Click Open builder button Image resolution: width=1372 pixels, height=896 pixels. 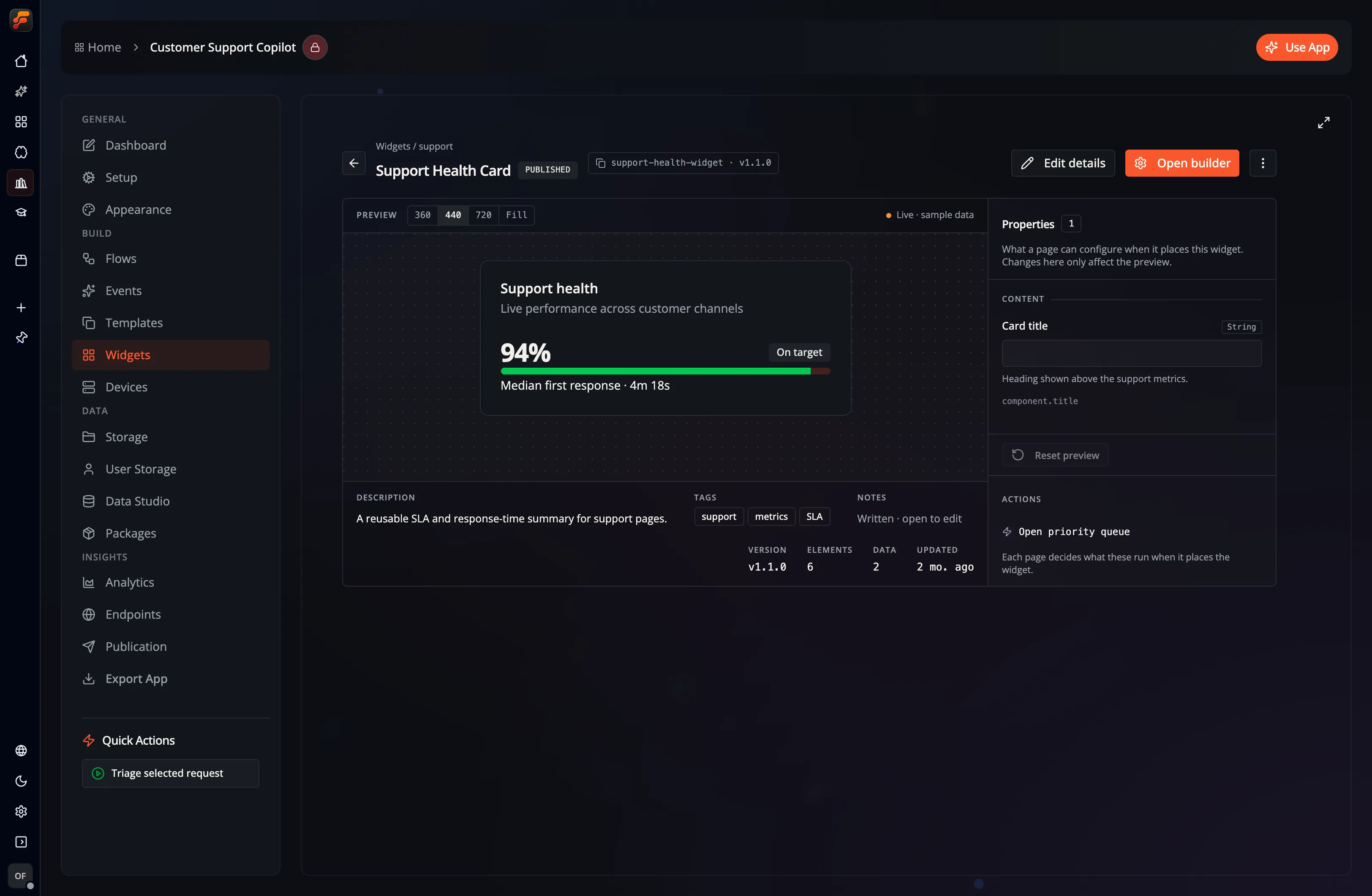[x=1182, y=163]
